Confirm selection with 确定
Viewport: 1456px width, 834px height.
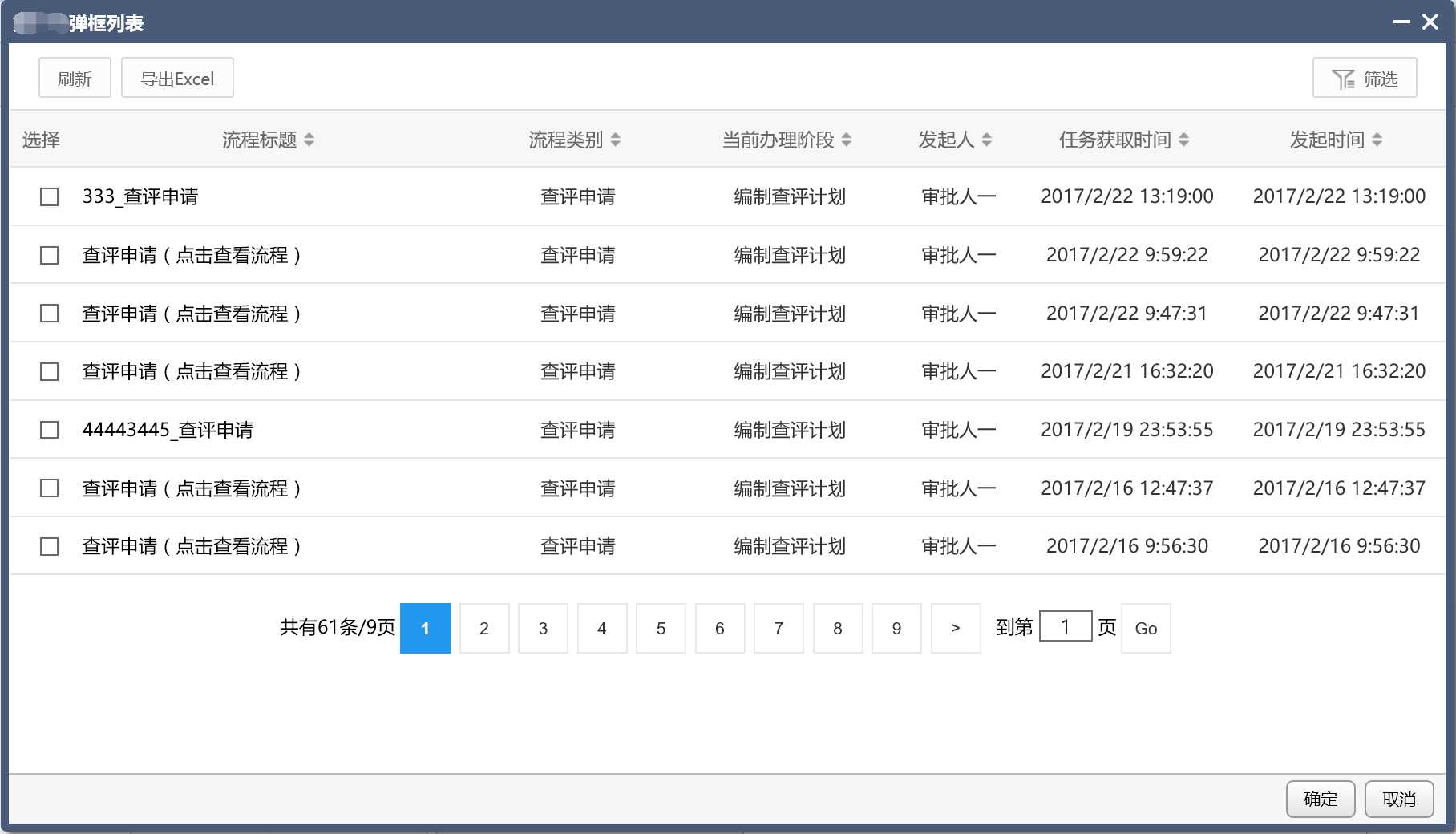pyautogui.click(x=1321, y=799)
